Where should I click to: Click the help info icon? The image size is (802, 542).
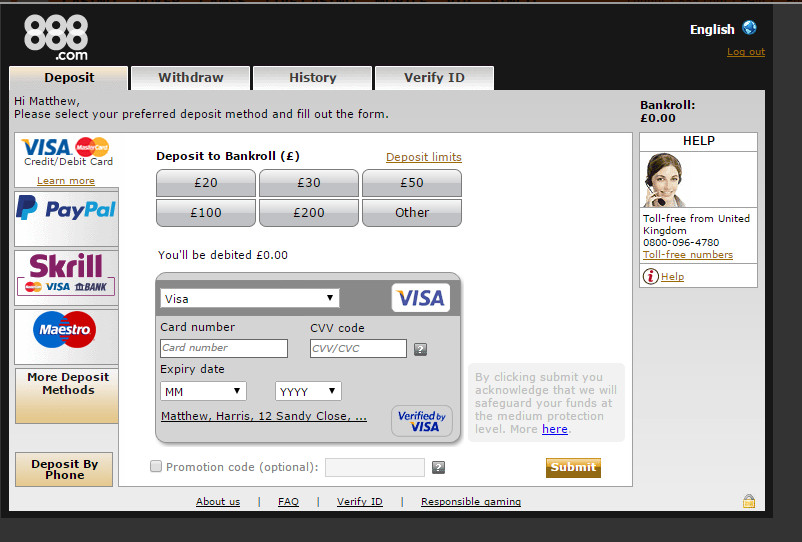coord(650,277)
